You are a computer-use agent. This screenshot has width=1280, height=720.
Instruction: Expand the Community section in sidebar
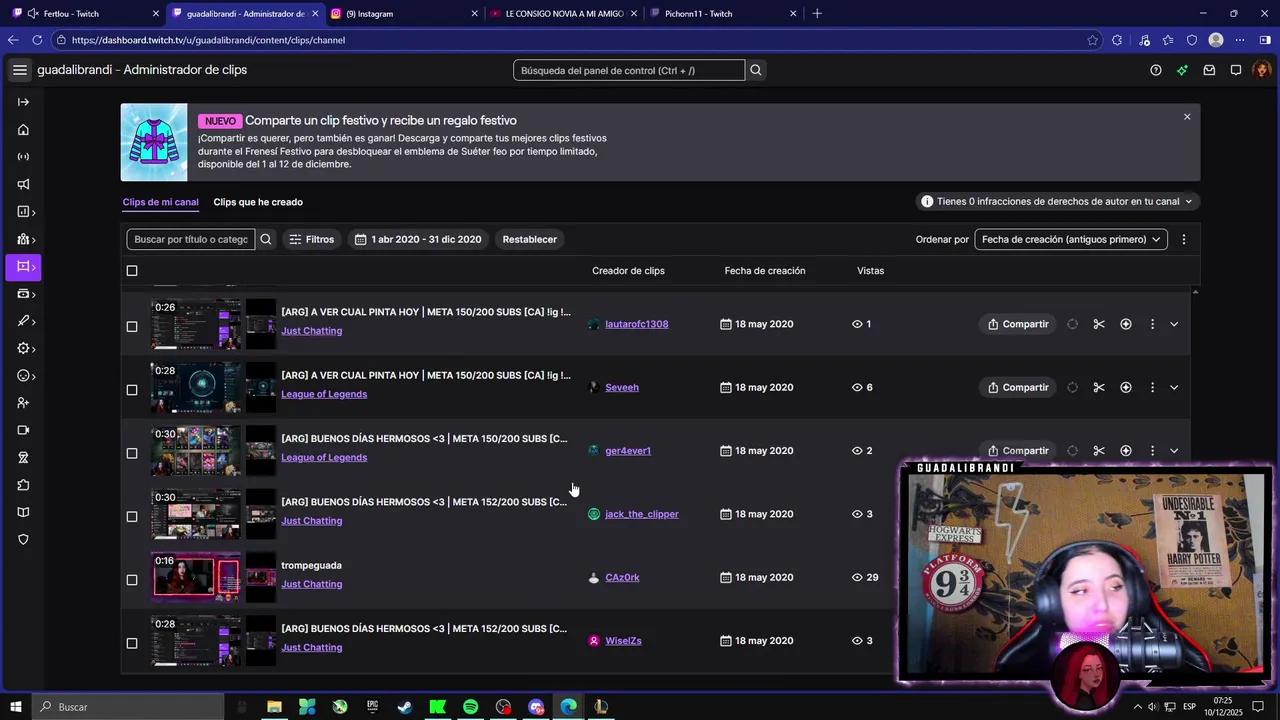tap(26, 239)
